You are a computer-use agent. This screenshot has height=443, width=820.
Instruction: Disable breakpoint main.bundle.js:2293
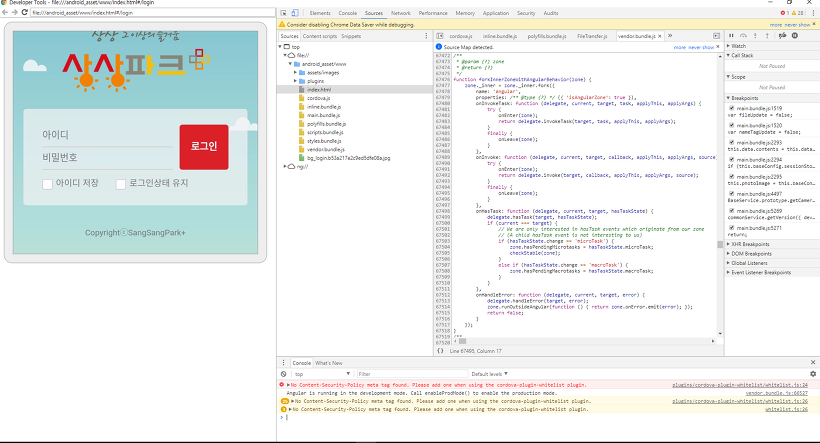(x=732, y=142)
